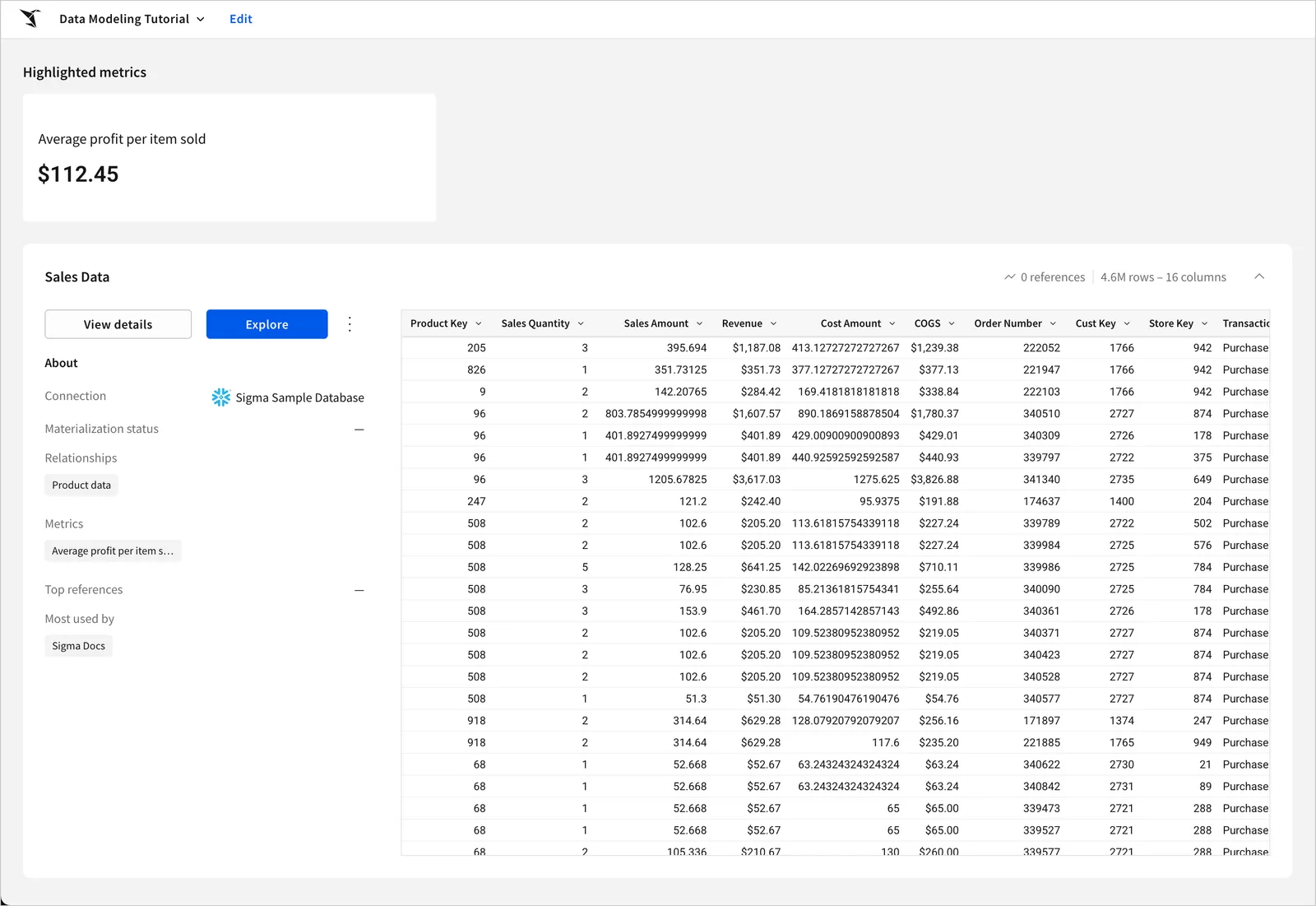1316x906 pixels.
Task: Click the Snowflake connection icon
Action: click(221, 397)
